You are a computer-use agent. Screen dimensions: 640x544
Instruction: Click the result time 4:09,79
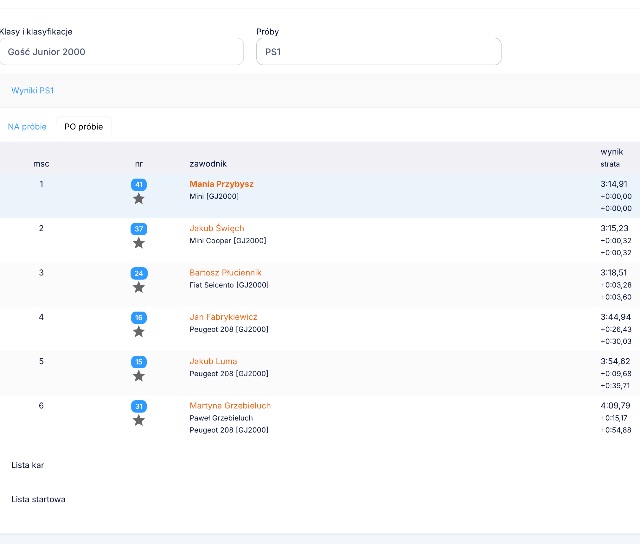point(615,406)
